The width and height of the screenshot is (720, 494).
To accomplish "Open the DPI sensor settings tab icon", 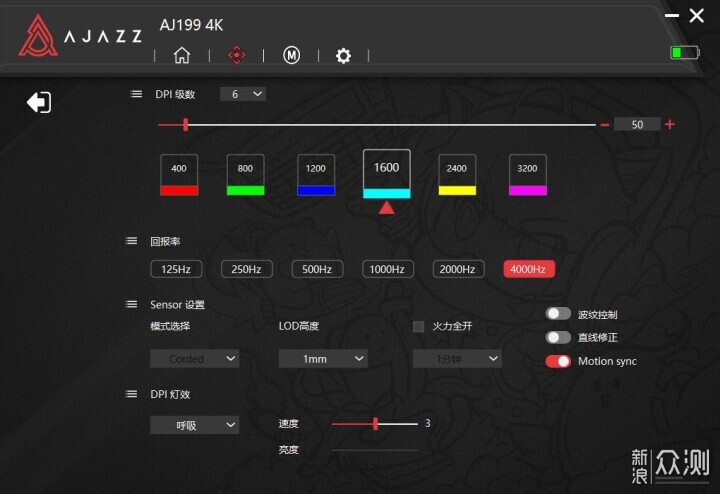I will tap(236, 55).
